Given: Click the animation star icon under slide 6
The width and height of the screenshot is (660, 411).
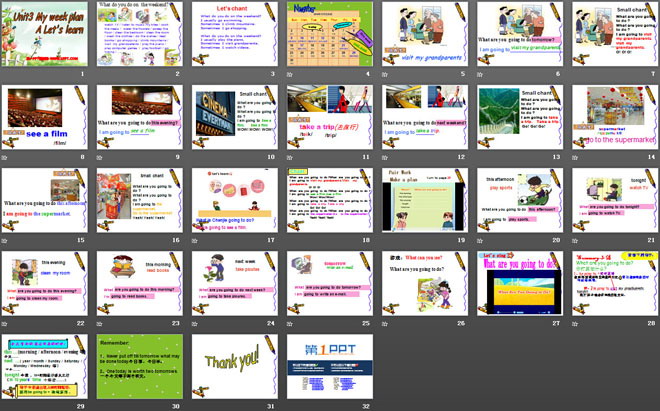Looking at the screenshot, I should [480, 75].
